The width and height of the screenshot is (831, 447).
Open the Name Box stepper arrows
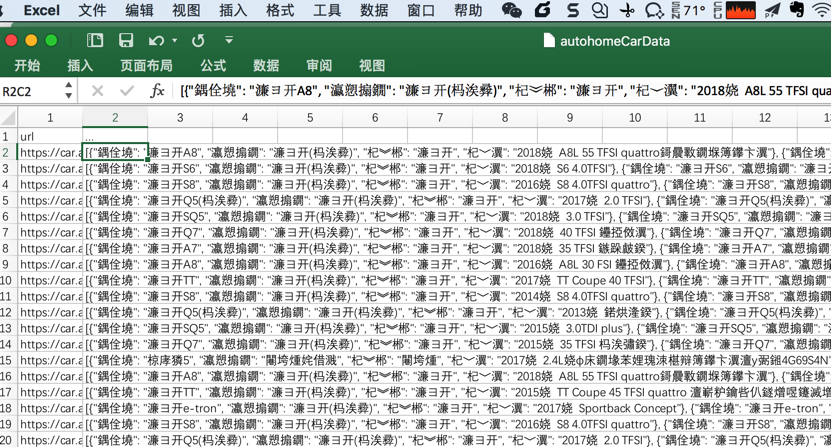(x=68, y=91)
